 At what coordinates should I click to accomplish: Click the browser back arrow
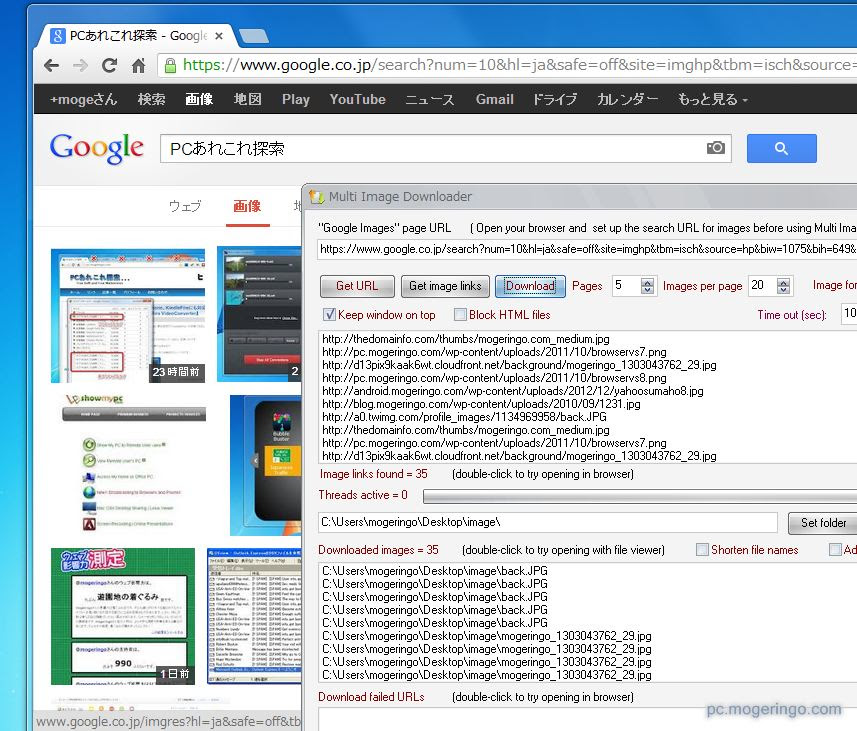pyautogui.click(x=52, y=66)
